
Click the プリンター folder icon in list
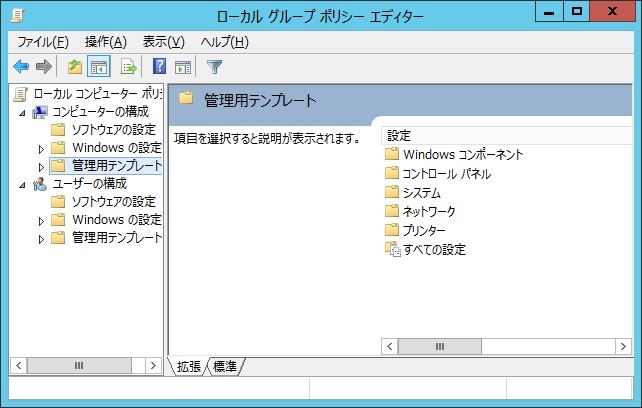tap(392, 229)
